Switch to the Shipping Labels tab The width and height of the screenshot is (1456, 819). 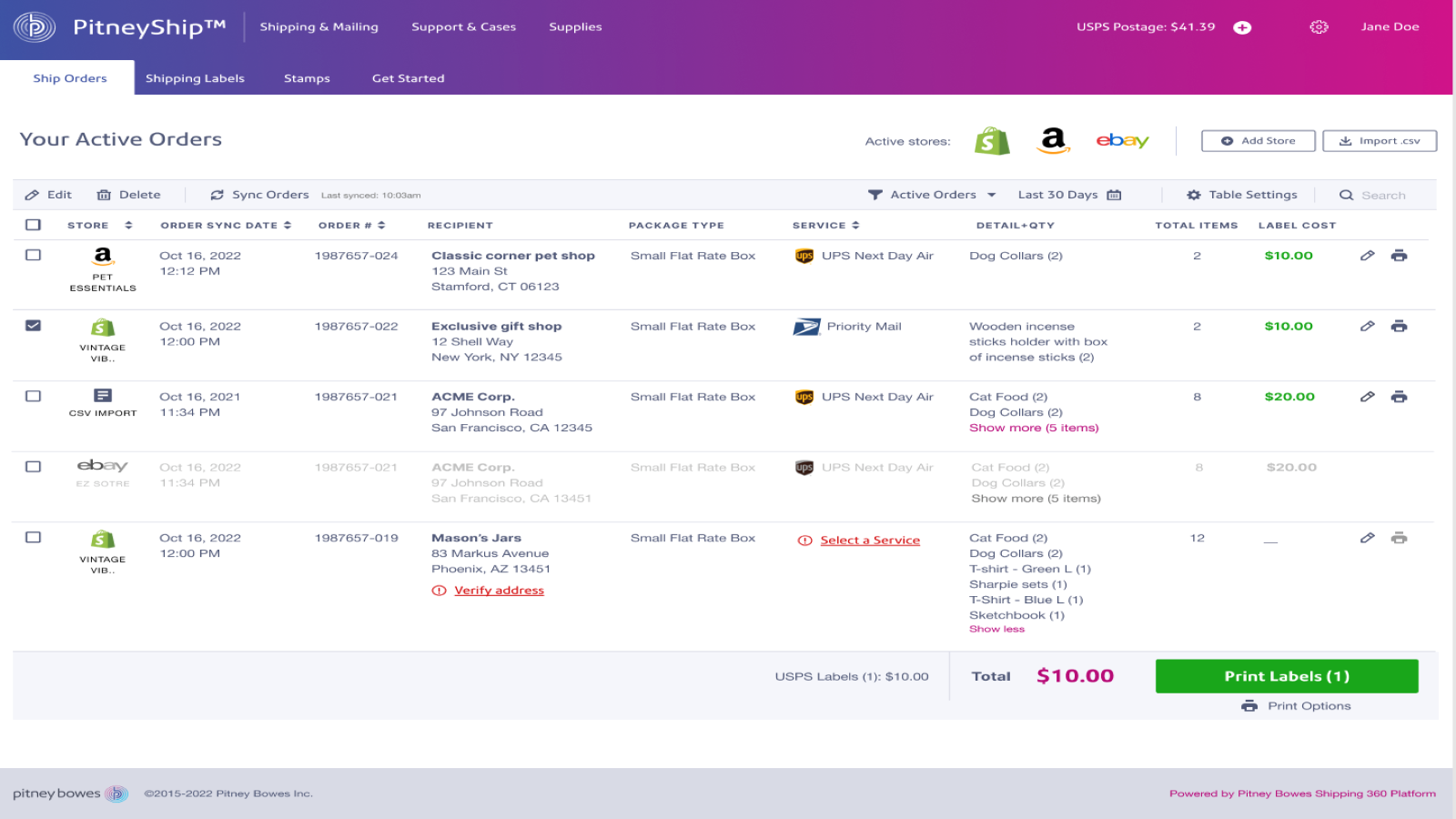point(195,78)
